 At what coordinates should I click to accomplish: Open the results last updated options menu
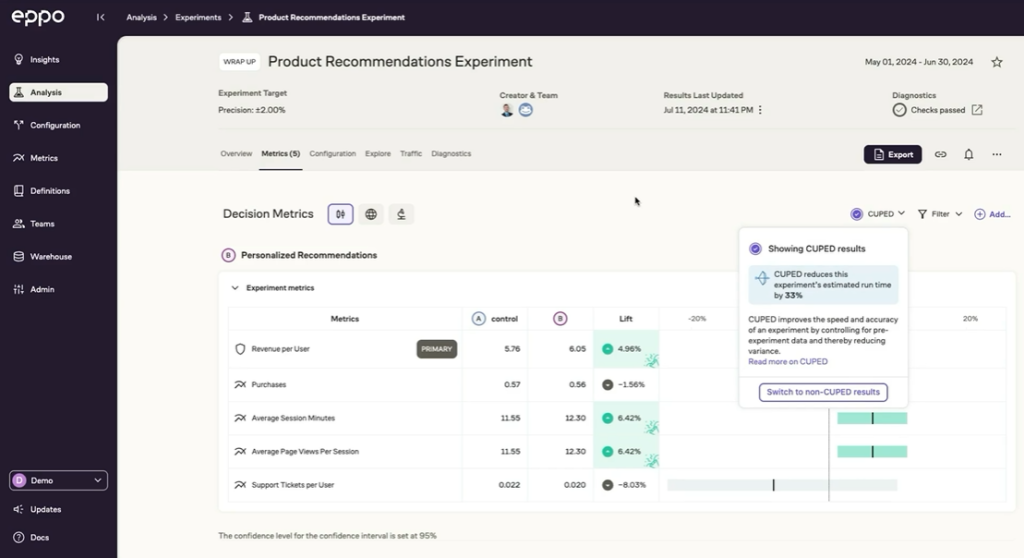point(760,110)
